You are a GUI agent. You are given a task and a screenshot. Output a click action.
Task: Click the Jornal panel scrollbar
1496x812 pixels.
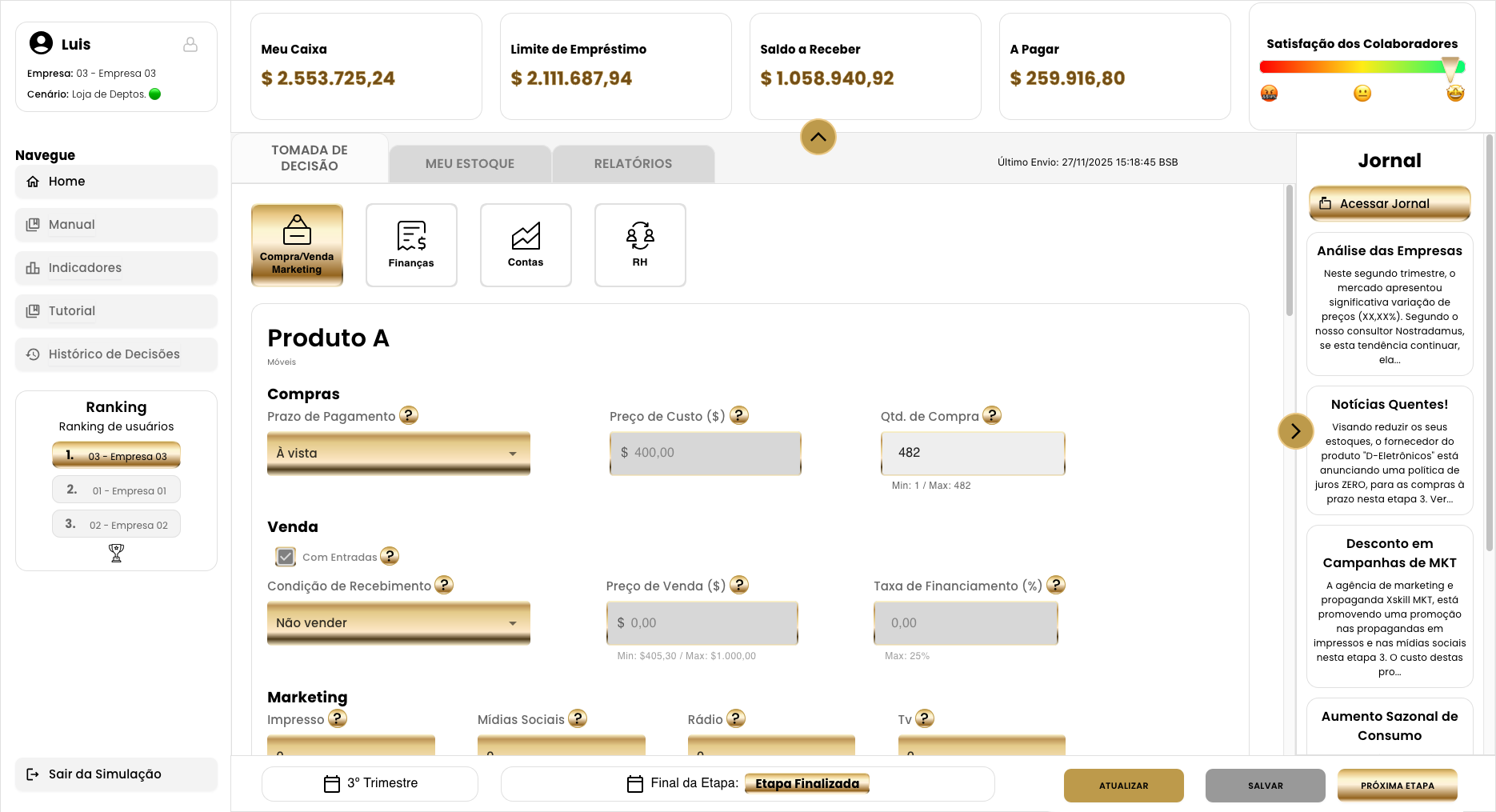coord(1489,342)
